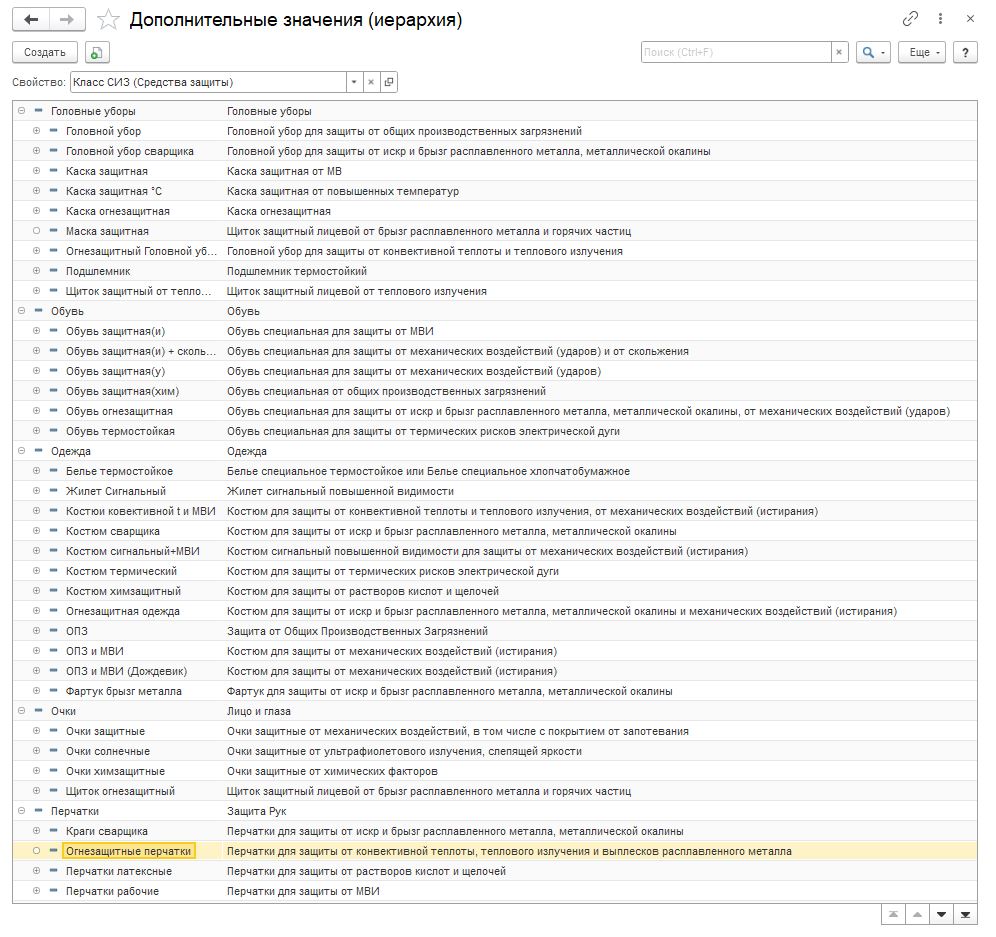Viewport: 996px width, 937px height.
Task: Click 'Обувь специальная для защиты от МВИ' text
Action: [x=330, y=331]
